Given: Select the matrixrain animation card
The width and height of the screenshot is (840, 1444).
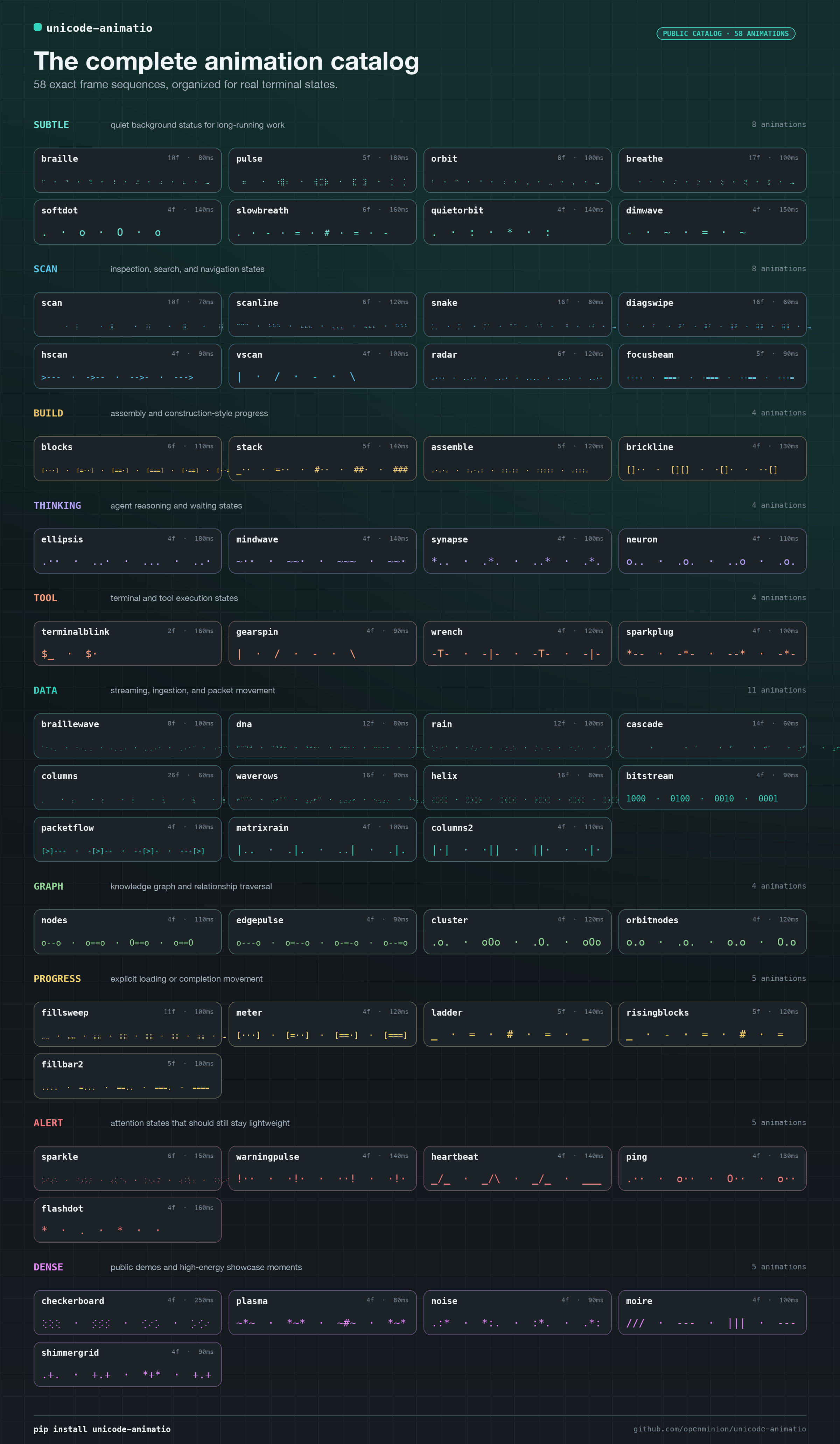Looking at the screenshot, I should 323,840.
